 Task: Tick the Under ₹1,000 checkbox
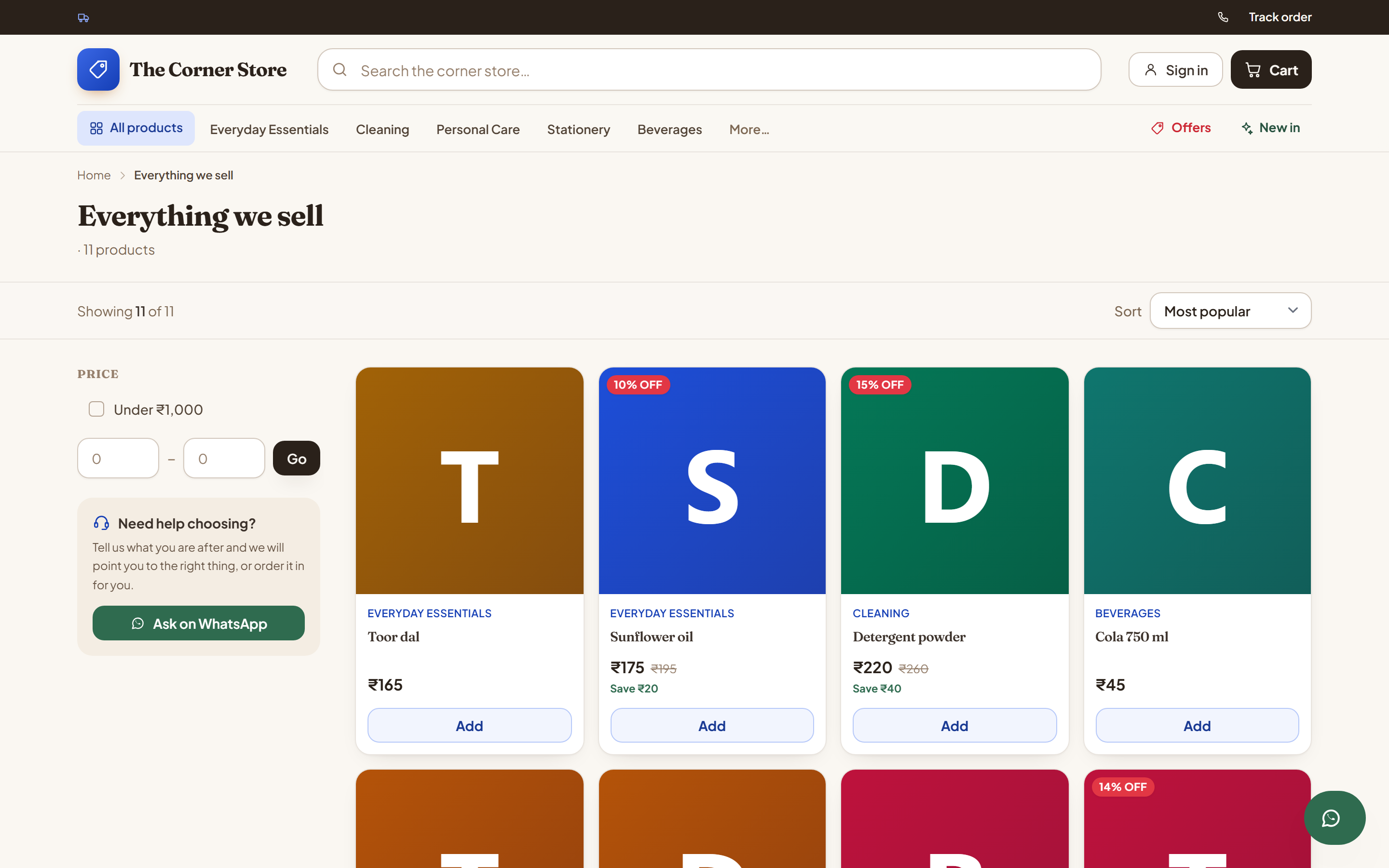pos(96,409)
